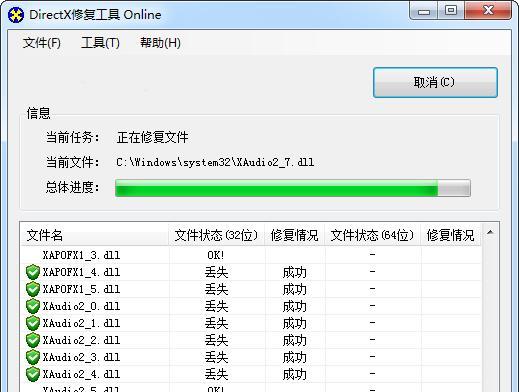This screenshot has height=392, width=519.
Task: Click shield icon beside XAudio2_1.dll
Action: 33,323
